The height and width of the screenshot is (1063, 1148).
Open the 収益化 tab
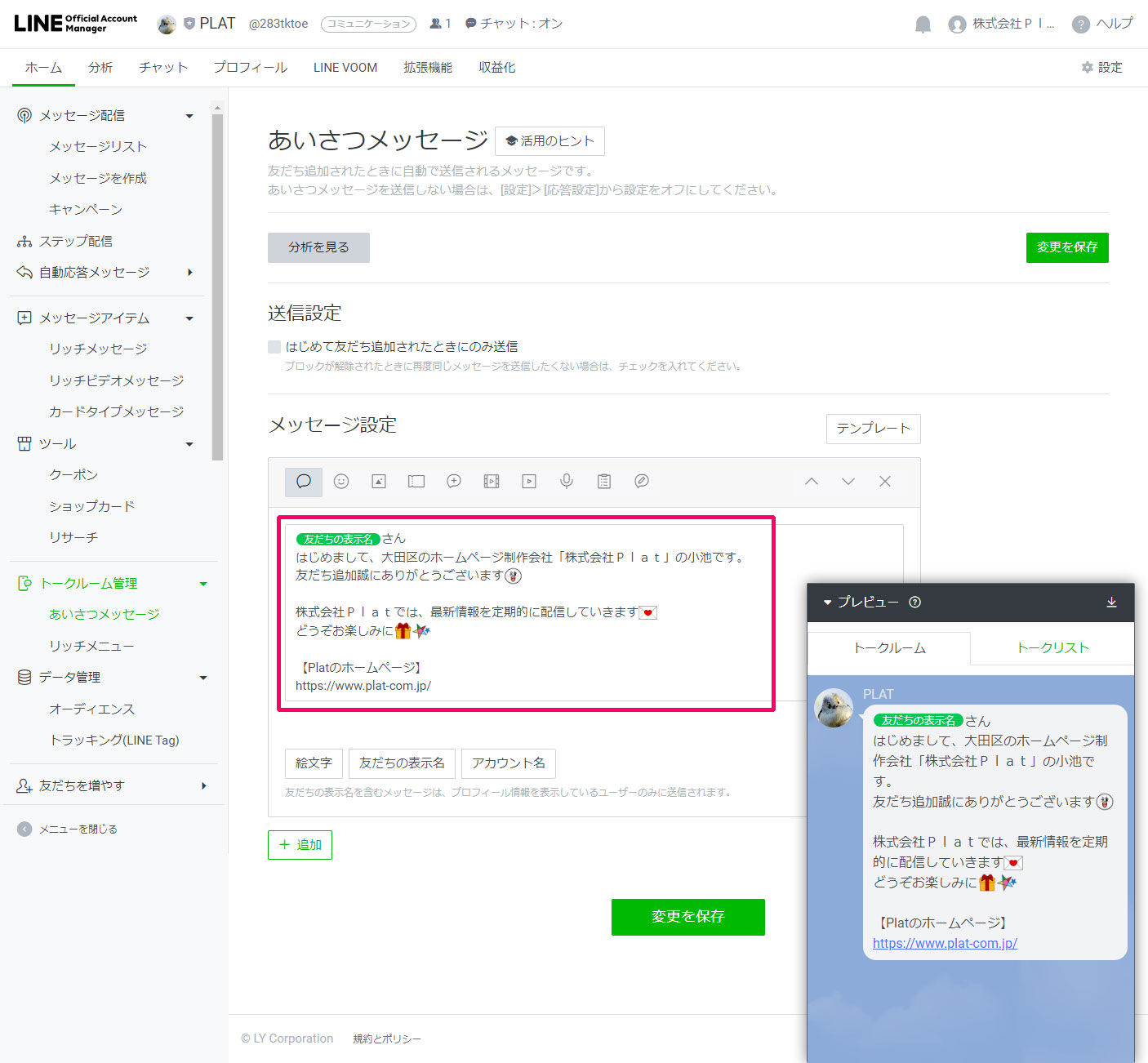(x=497, y=68)
